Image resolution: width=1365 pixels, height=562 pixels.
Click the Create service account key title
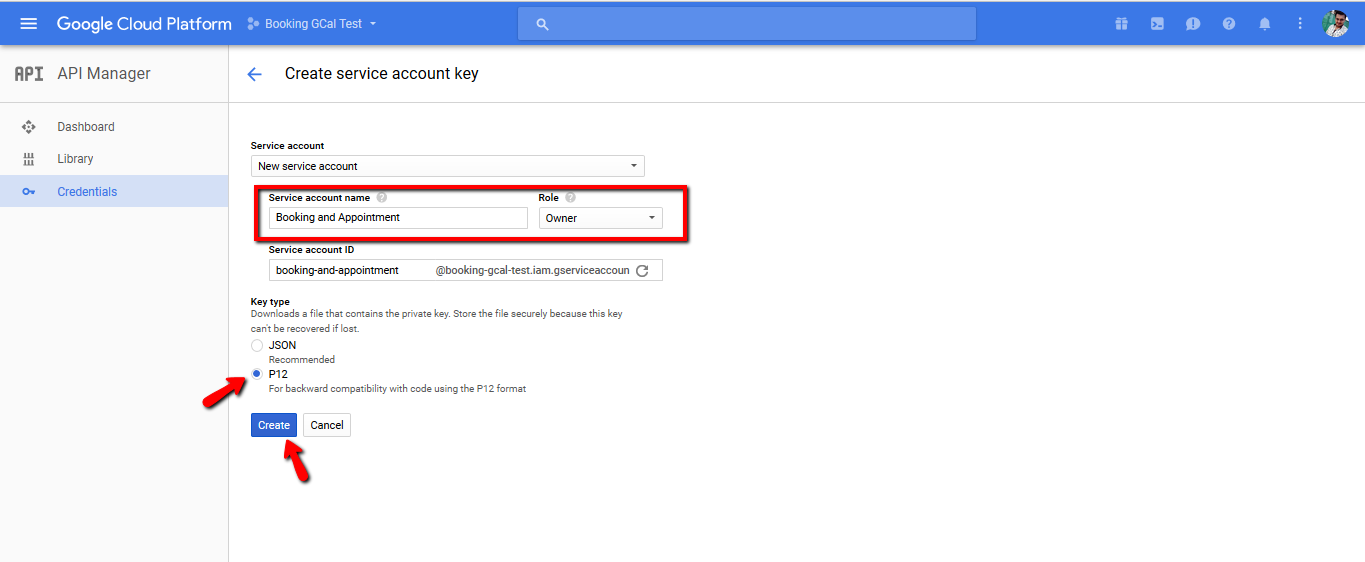382,74
